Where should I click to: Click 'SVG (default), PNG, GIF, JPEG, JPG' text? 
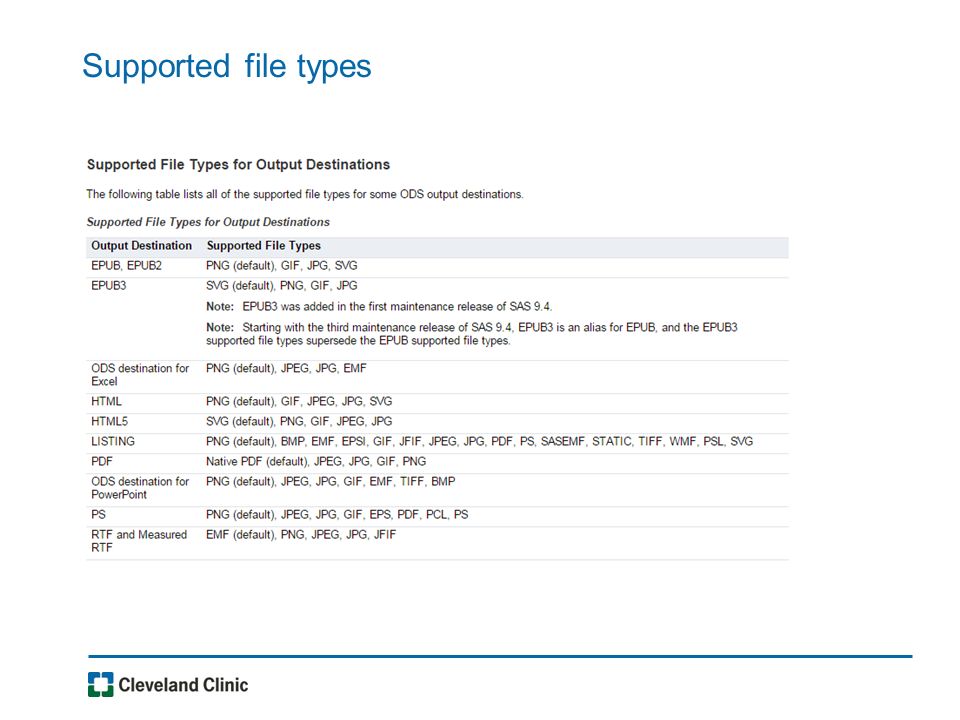299,421
